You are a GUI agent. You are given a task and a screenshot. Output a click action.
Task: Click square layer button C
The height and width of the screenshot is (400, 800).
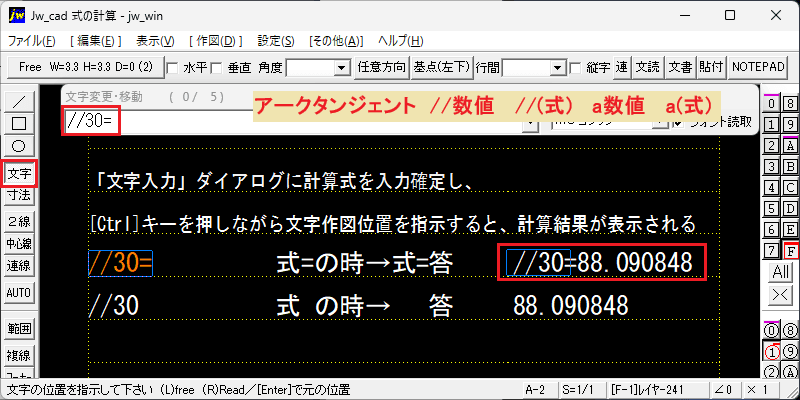(790, 187)
